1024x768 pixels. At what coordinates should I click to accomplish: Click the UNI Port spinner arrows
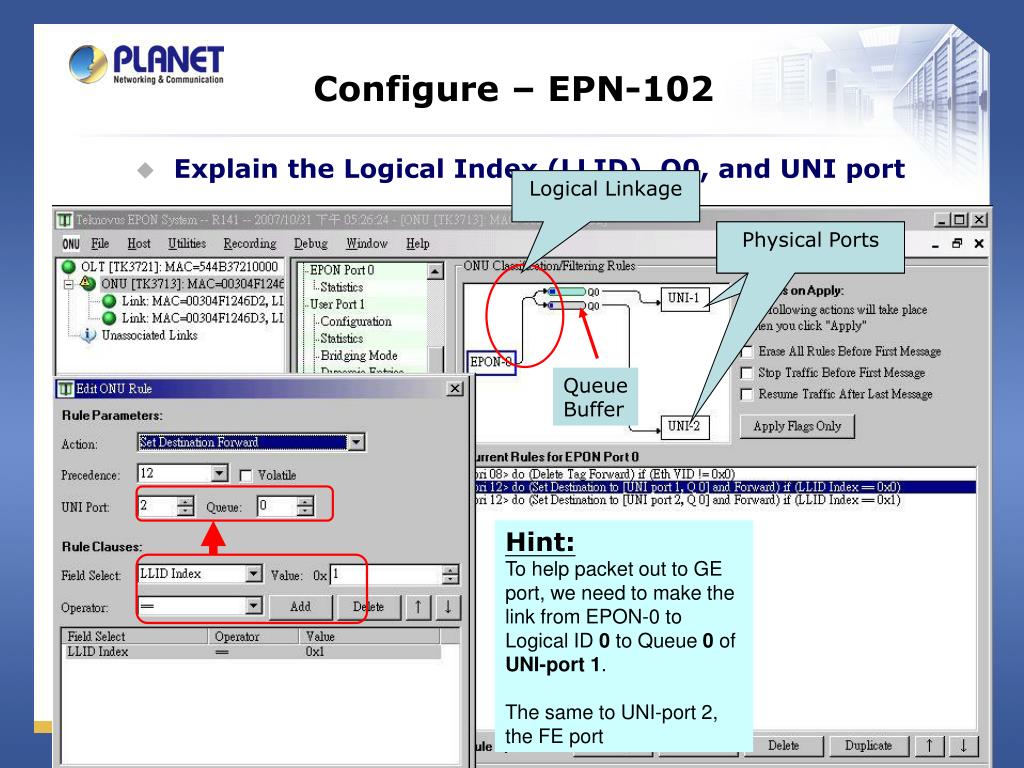point(185,506)
